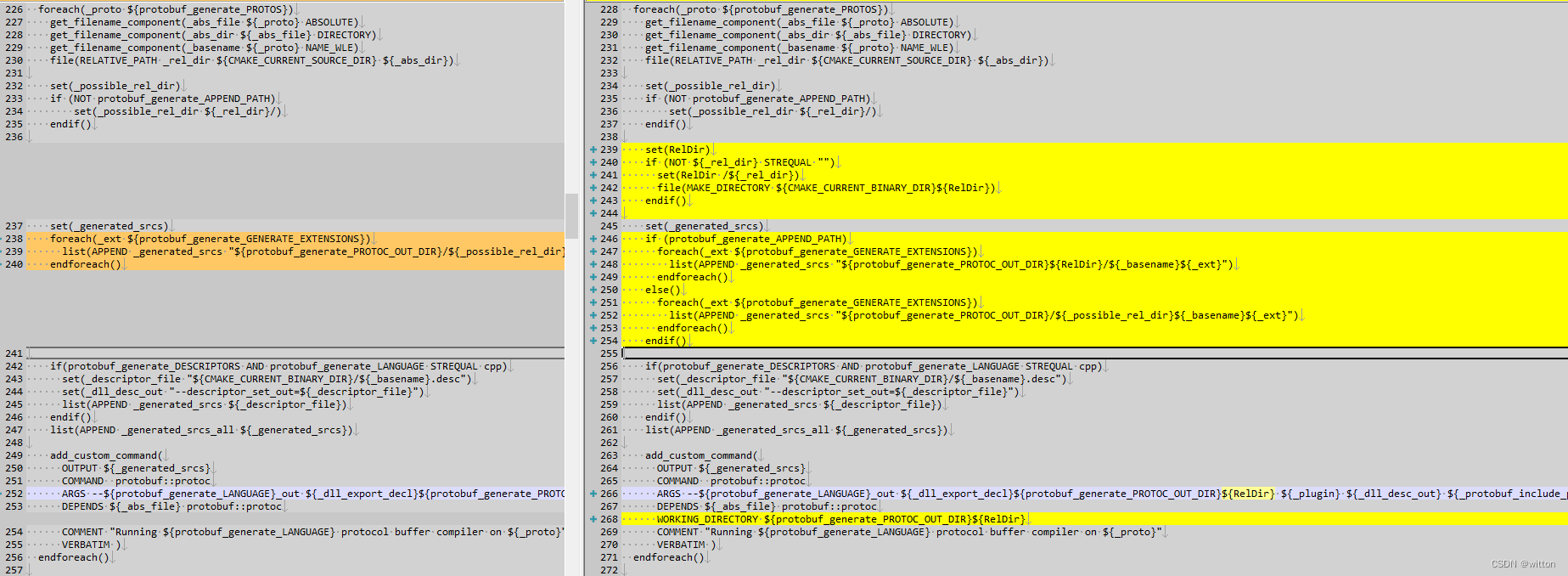Click the highlighted ${RelDir} text on line 266
Image resolution: width=1568 pixels, height=576 pixels.
1248,494
